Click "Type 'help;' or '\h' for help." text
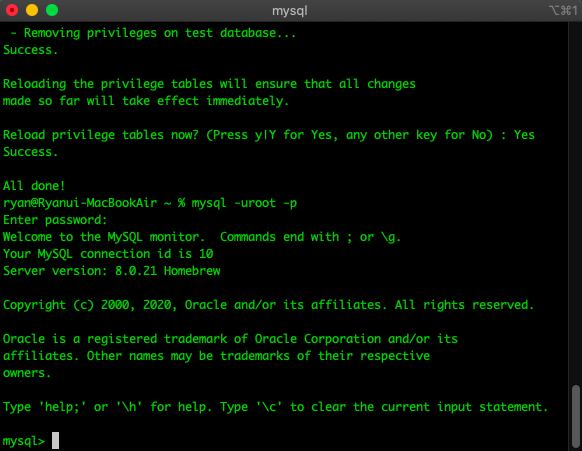The height and width of the screenshot is (451, 582). pyautogui.click(x=108, y=407)
